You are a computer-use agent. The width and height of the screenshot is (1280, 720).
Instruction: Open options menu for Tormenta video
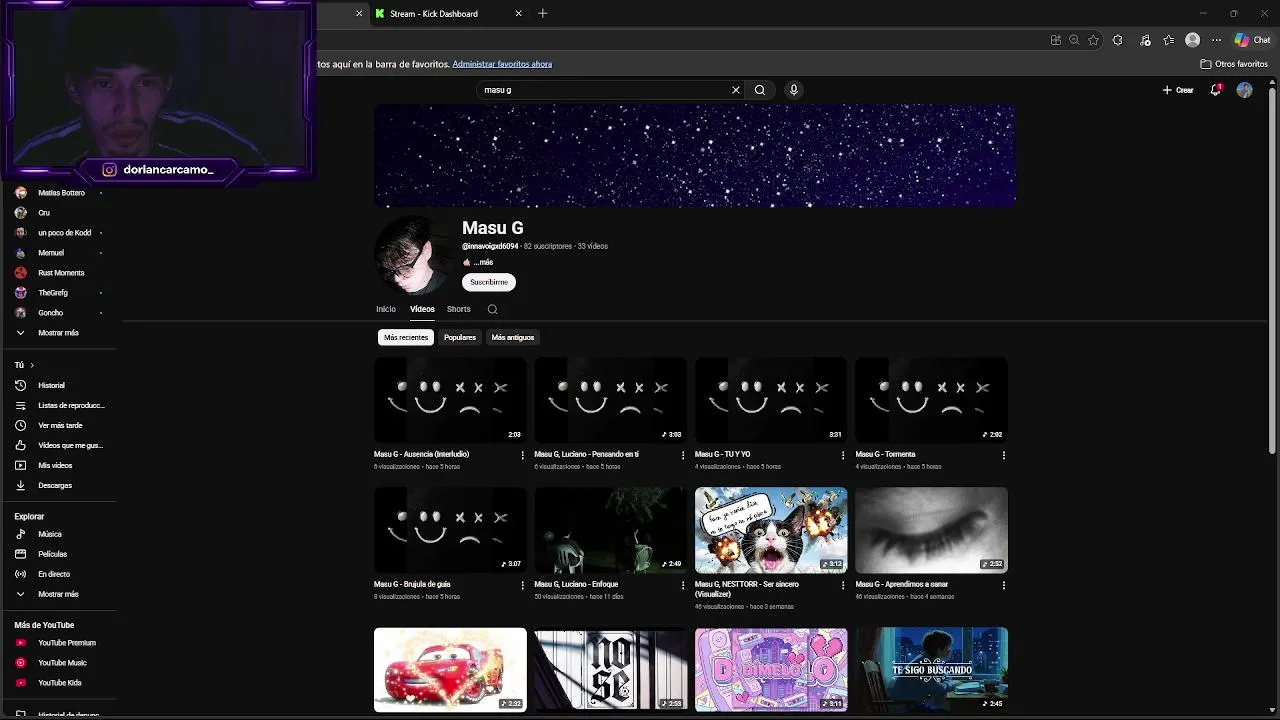(1003, 455)
